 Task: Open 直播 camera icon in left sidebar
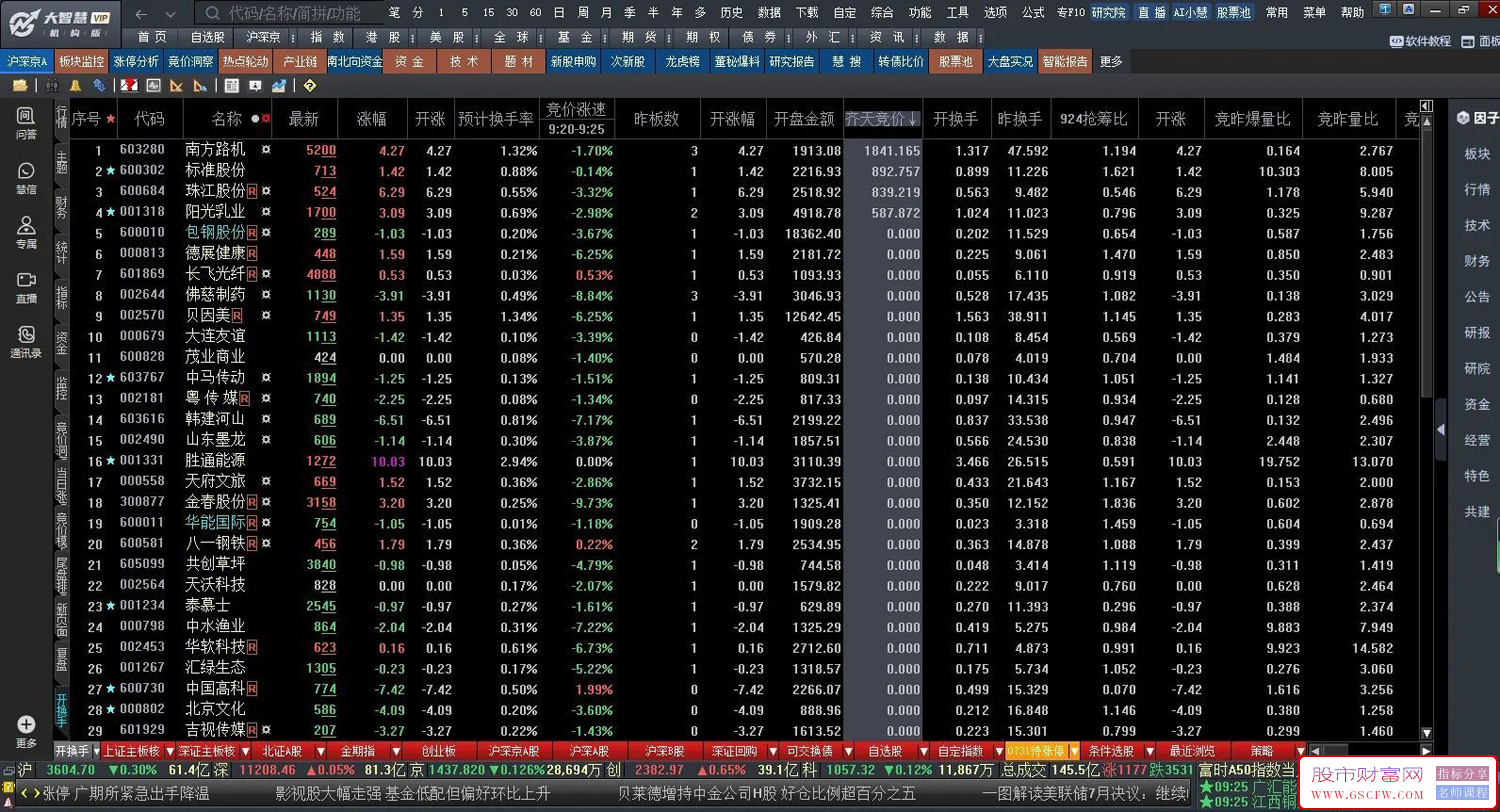pyautogui.click(x=26, y=288)
